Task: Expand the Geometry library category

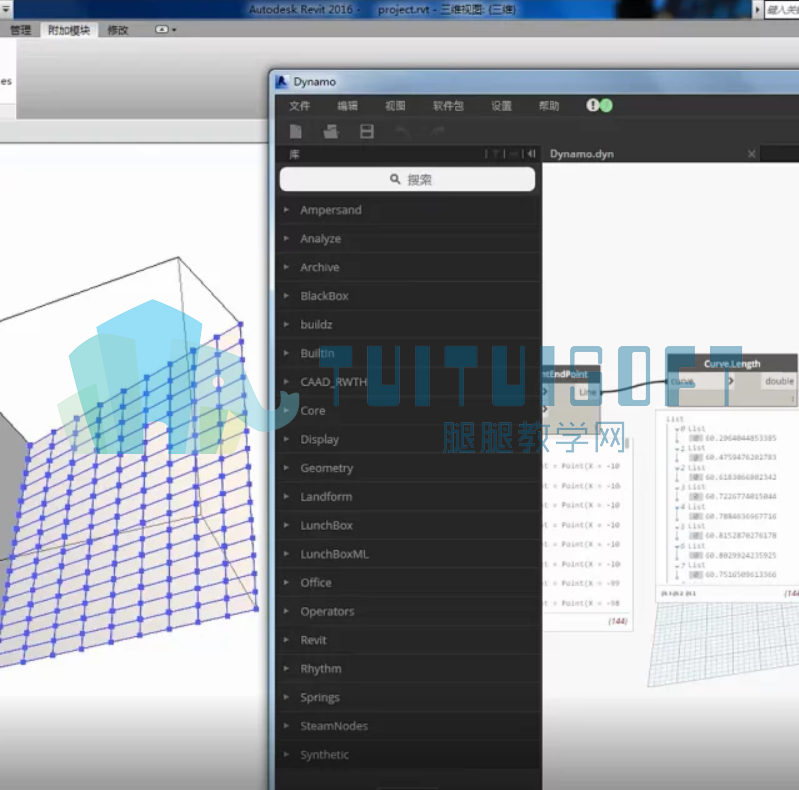Action: 409,468
